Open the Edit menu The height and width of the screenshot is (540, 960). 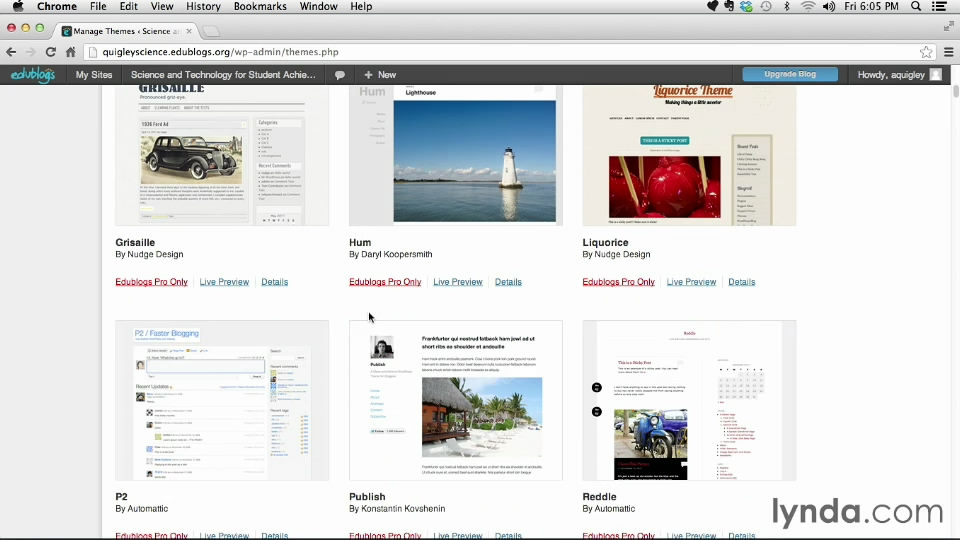tap(128, 6)
